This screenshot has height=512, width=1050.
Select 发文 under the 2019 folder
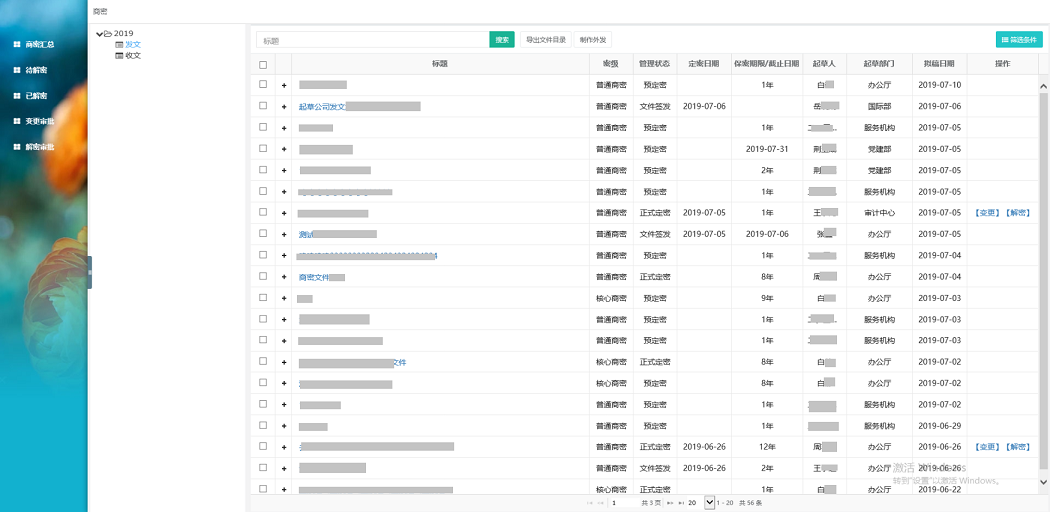(x=133, y=45)
